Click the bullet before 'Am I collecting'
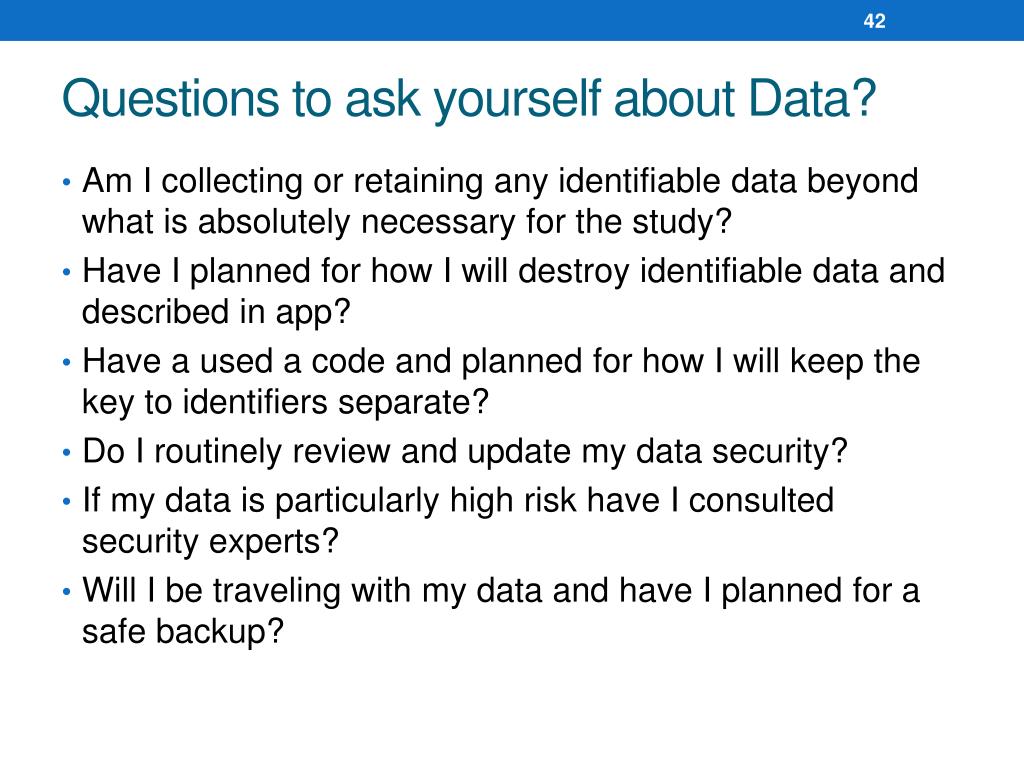This screenshot has height=768, width=1024. (66, 182)
